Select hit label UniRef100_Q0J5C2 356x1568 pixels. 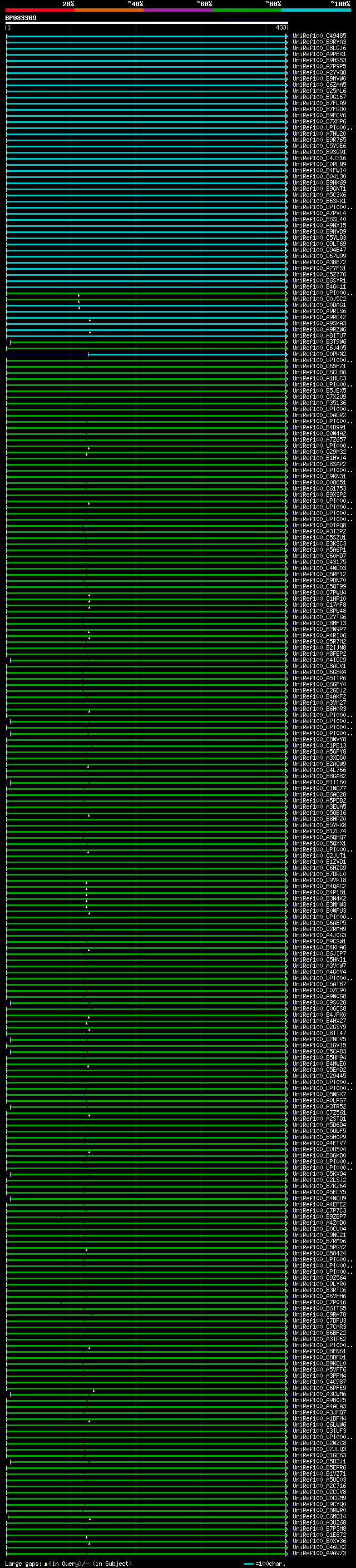coord(319,299)
